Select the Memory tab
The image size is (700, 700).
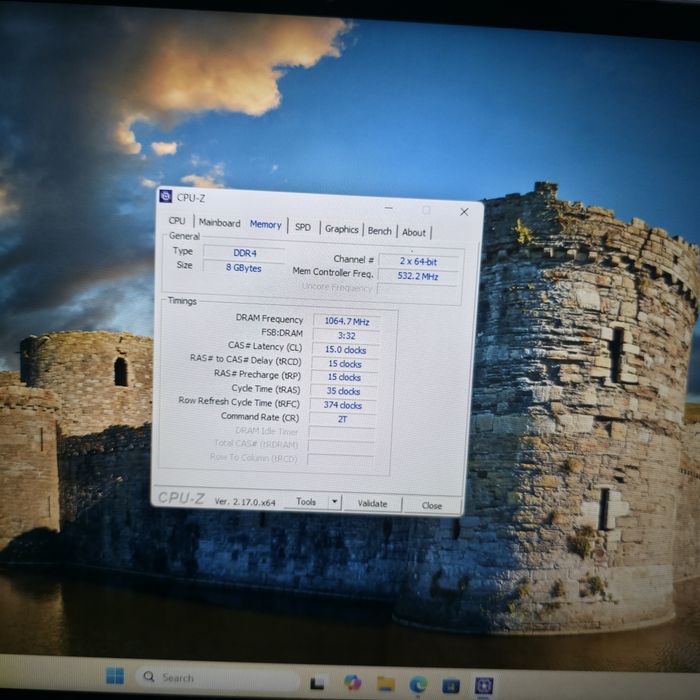266,225
